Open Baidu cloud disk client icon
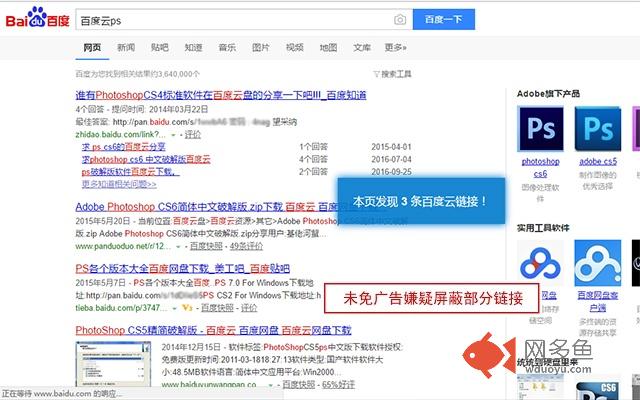The width and height of the screenshot is (640, 400). (598, 263)
